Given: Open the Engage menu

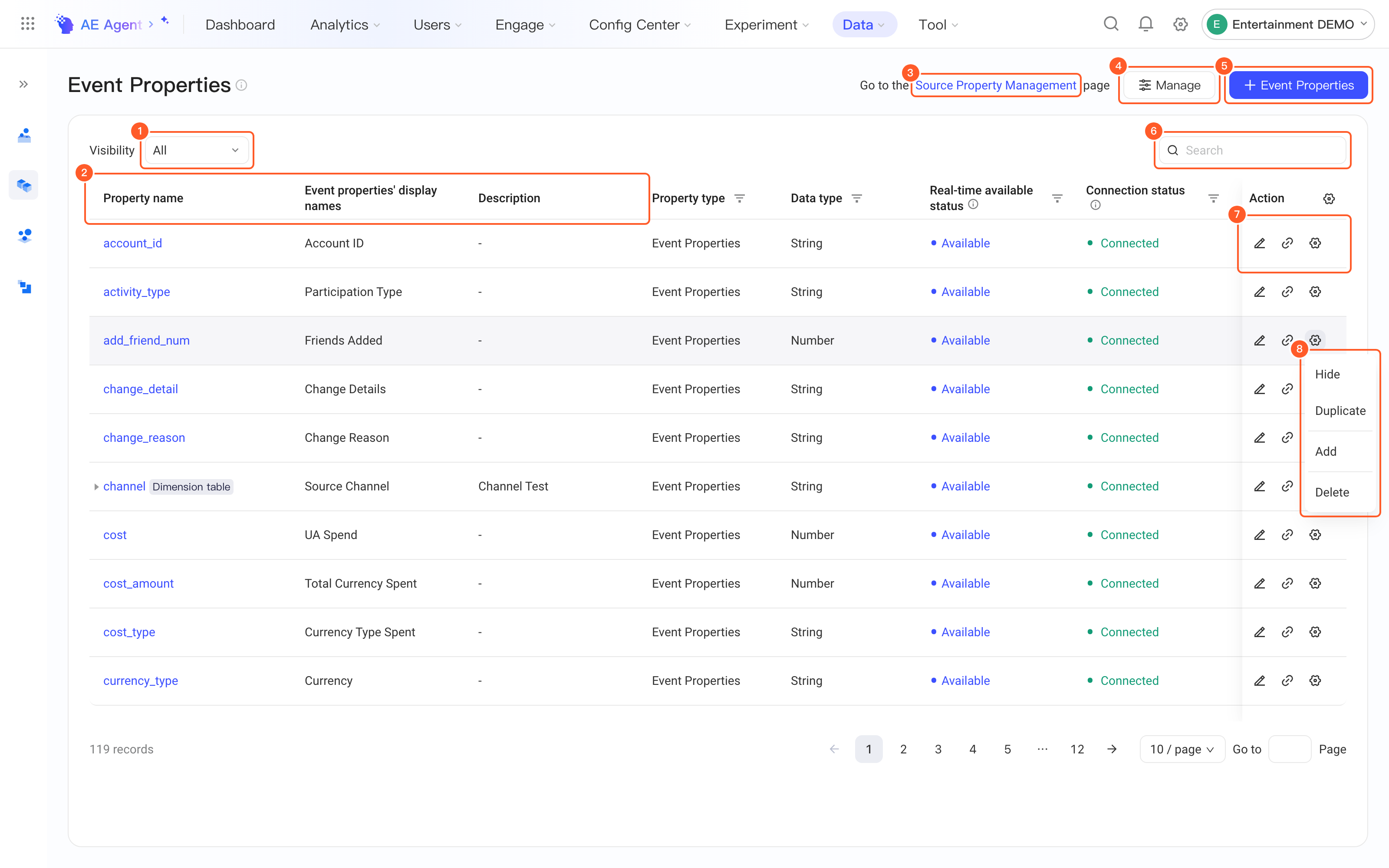Looking at the screenshot, I should coord(525,24).
